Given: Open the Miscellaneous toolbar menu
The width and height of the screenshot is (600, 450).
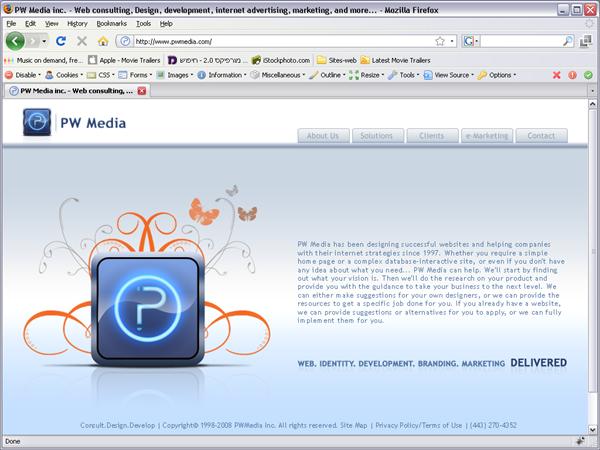Looking at the screenshot, I should point(278,75).
